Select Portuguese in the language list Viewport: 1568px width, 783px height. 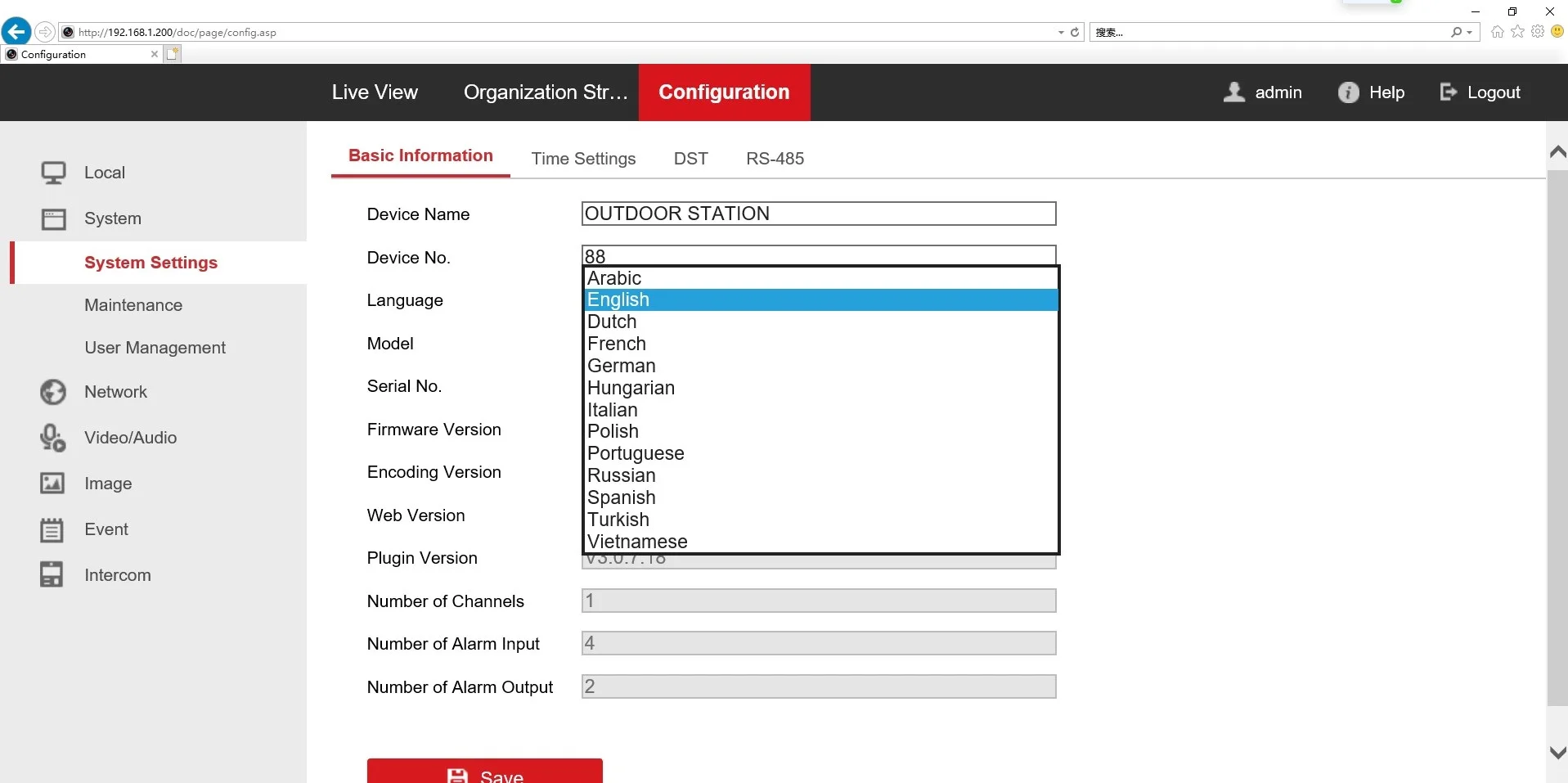(x=822, y=453)
